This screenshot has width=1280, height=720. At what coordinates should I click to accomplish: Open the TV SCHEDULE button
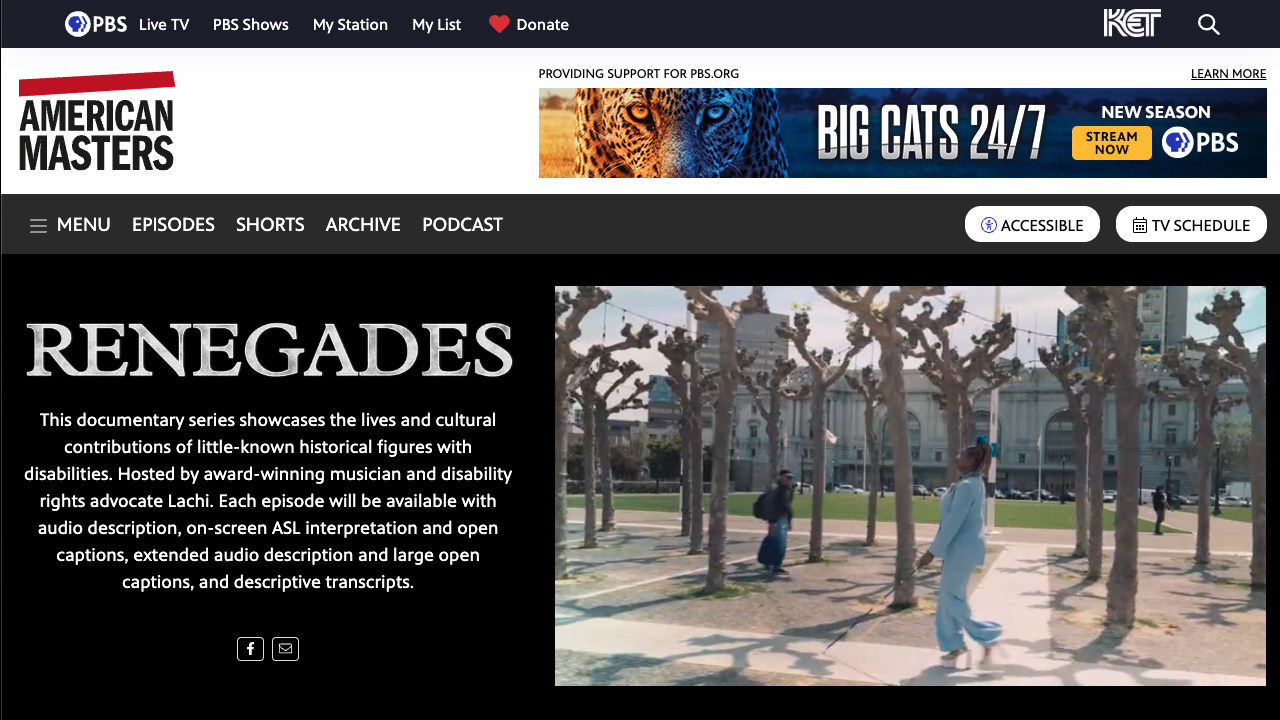[1191, 224]
